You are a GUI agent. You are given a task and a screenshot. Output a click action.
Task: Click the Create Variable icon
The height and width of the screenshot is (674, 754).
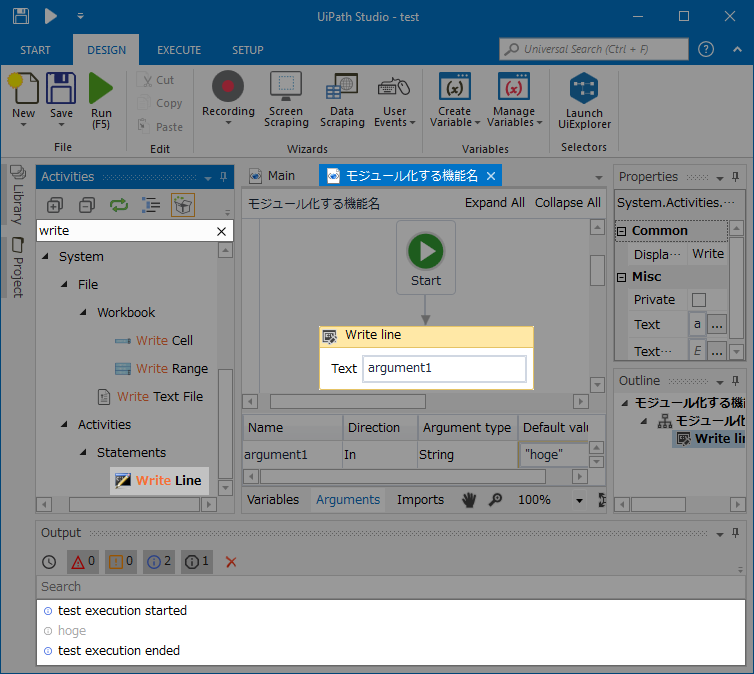click(454, 87)
